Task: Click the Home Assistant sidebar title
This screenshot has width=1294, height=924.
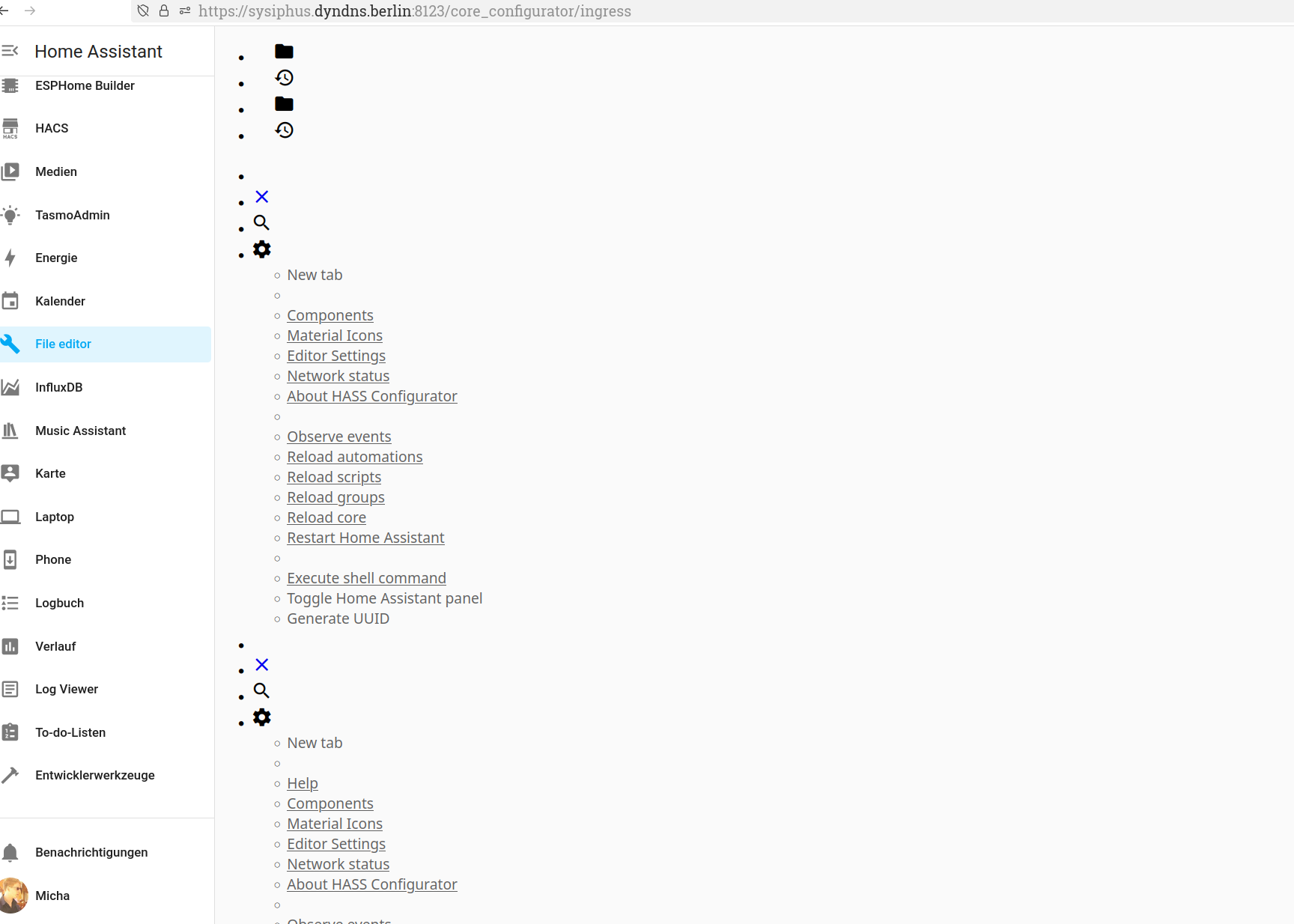Action: click(x=98, y=52)
